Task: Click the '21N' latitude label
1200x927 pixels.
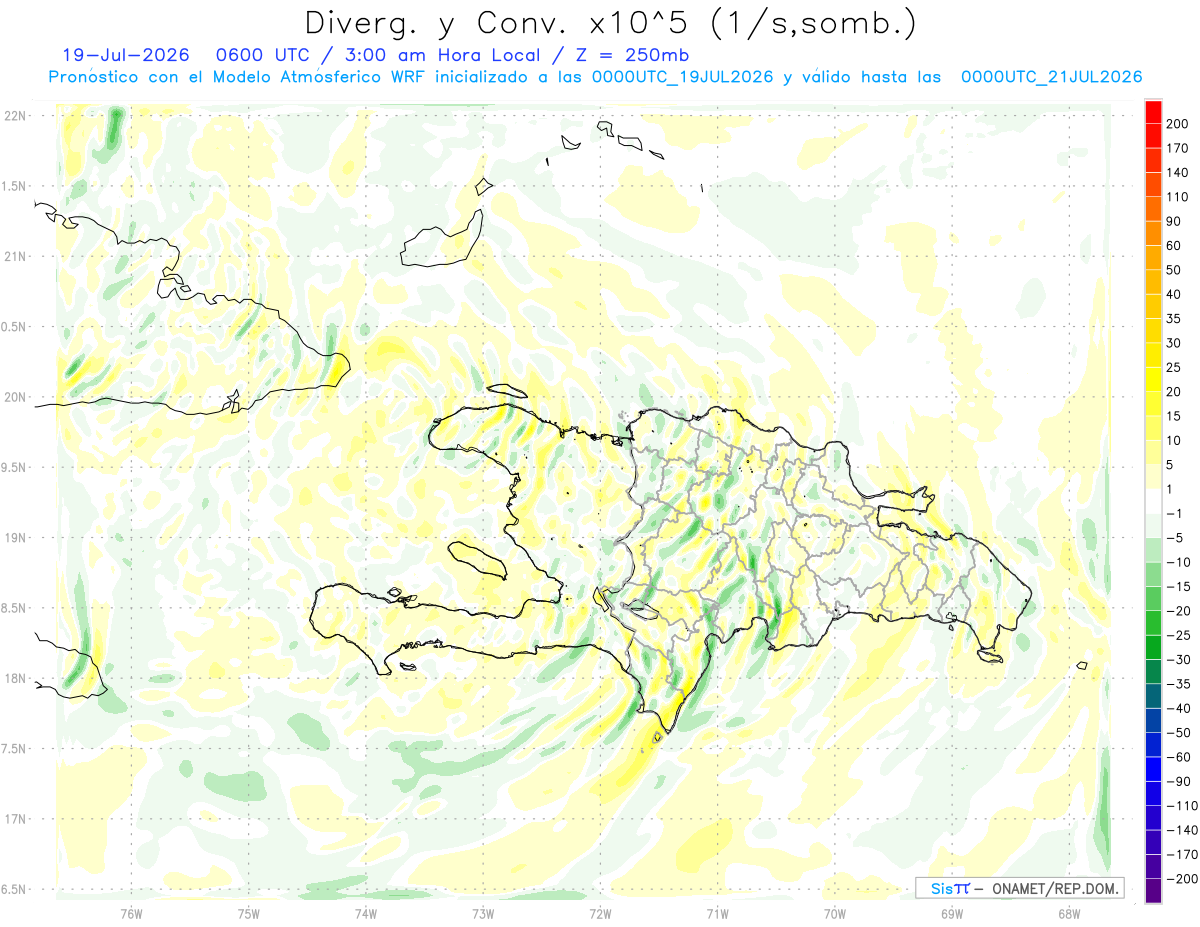Action: pyautogui.click(x=14, y=256)
